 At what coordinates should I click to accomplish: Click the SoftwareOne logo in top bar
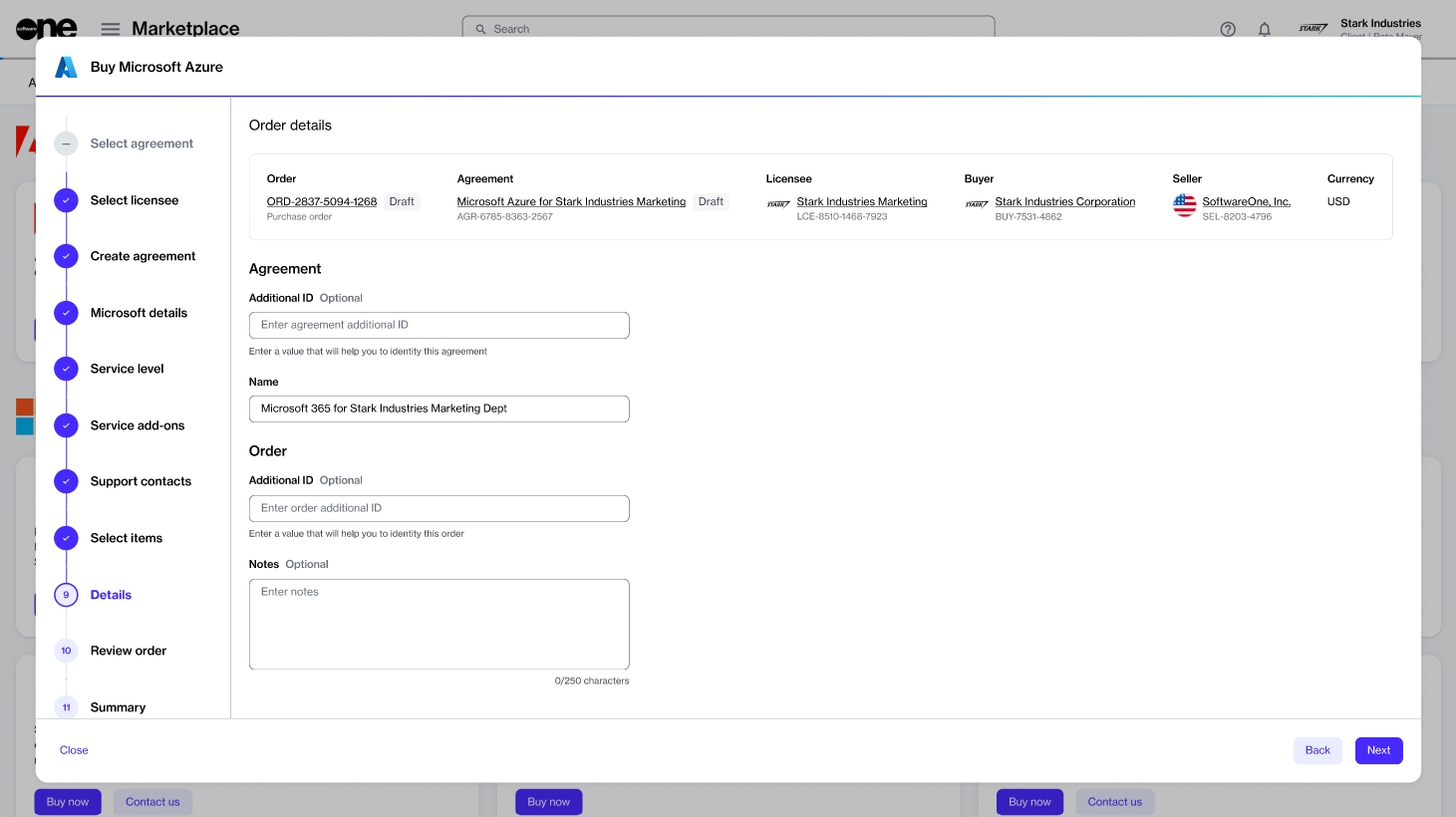click(x=46, y=29)
